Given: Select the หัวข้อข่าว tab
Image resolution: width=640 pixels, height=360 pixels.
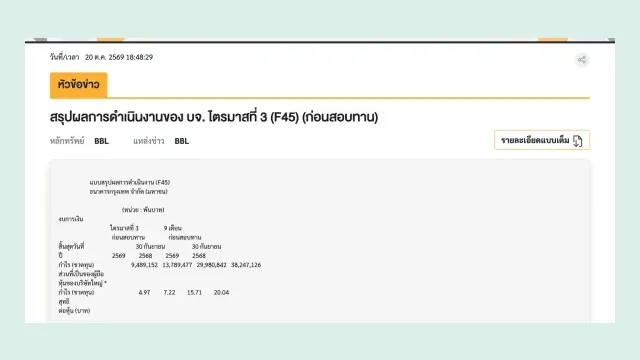Looking at the screenshot, I should [x=78, y=84].
